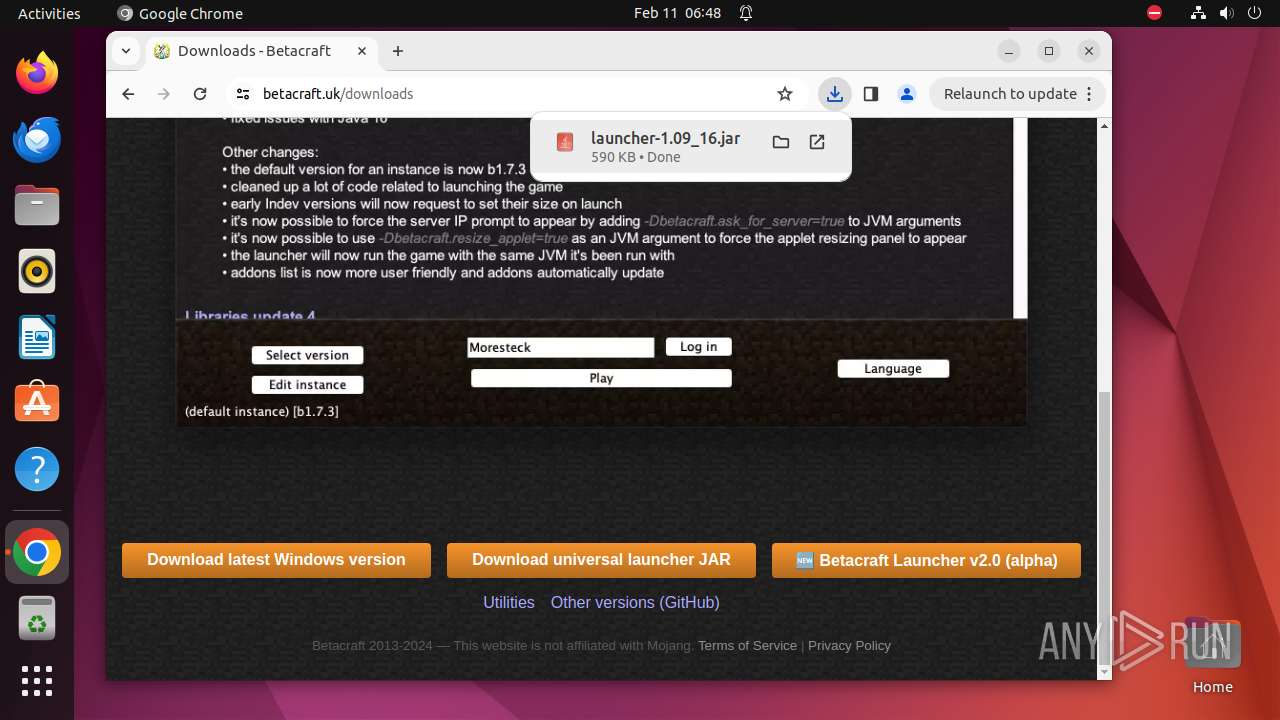
Task: Open the Utilities link
Action: pos(509,602)
